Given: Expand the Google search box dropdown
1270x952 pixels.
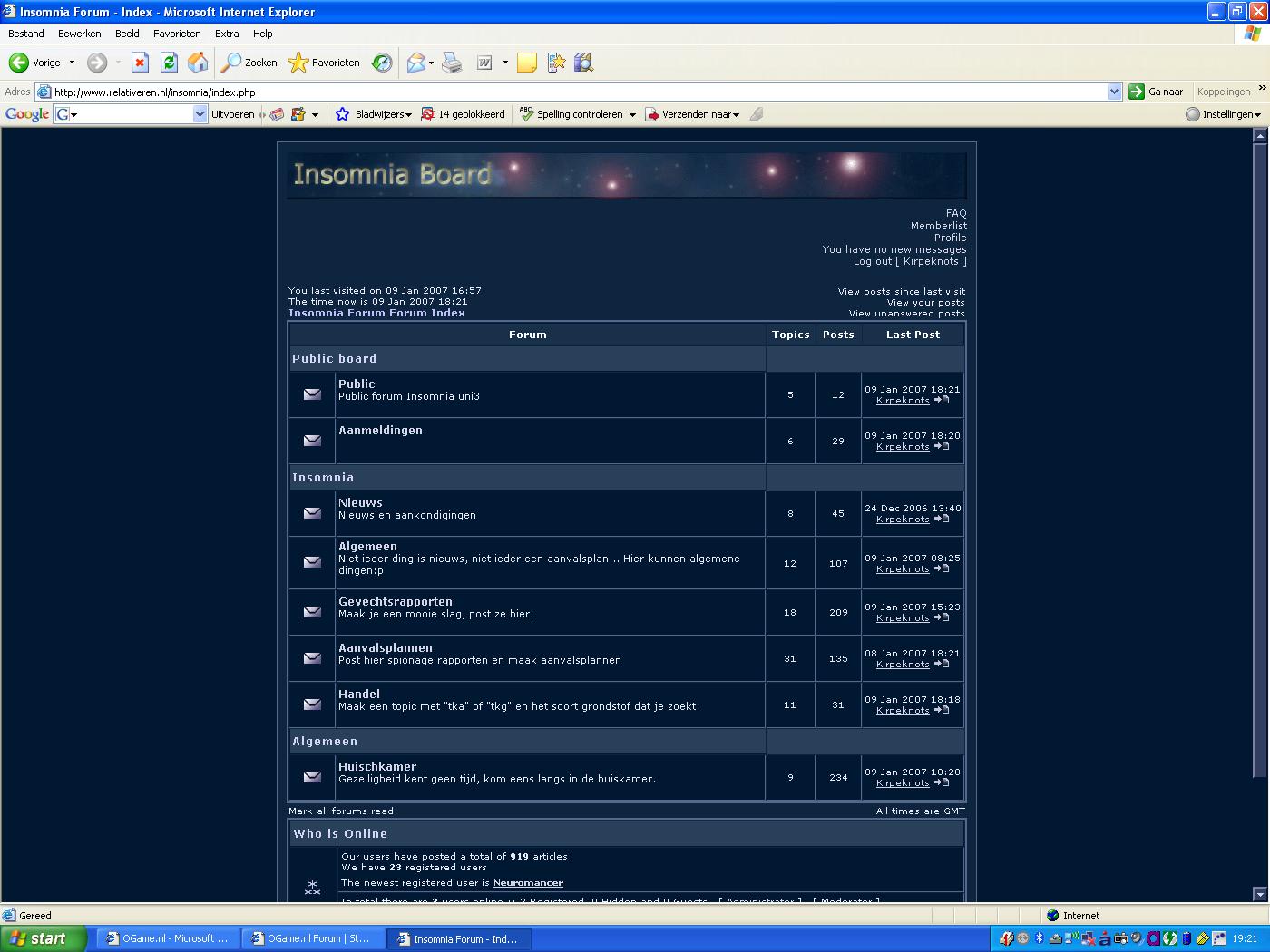Looking at the screenshot, I should tap(200, 114).
